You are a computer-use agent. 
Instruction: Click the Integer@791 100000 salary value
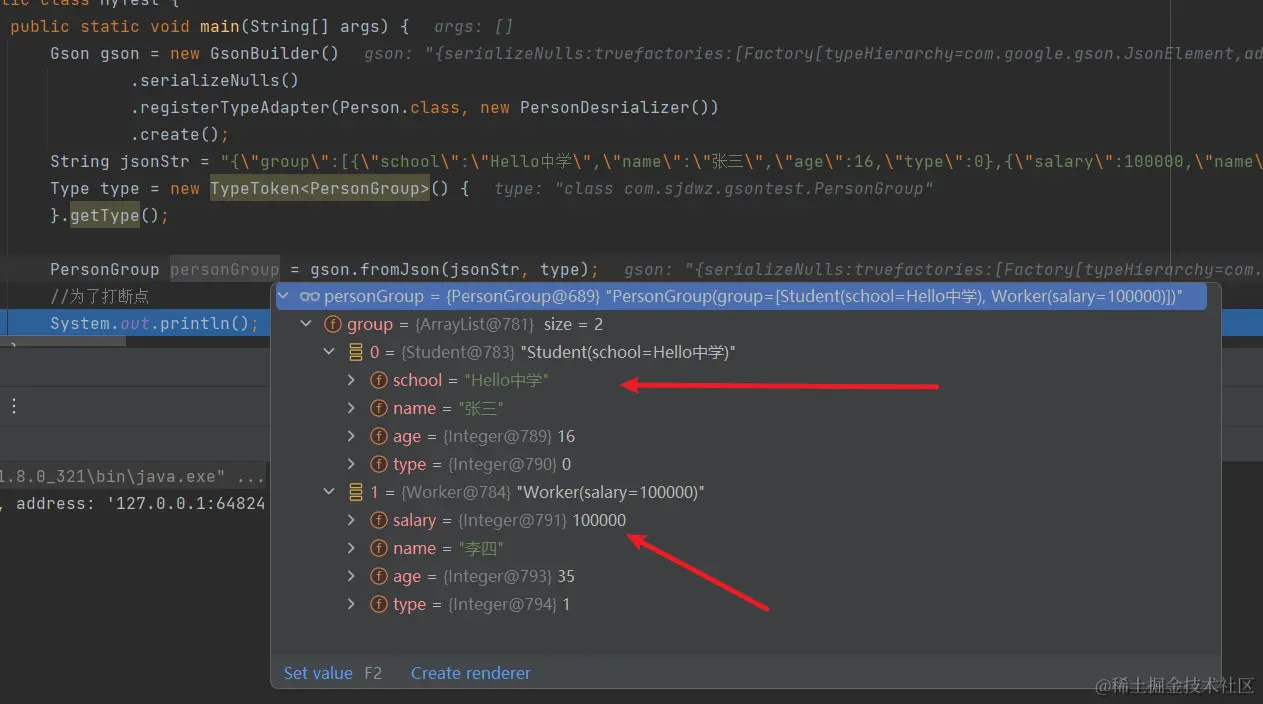(x=542, y=520)
